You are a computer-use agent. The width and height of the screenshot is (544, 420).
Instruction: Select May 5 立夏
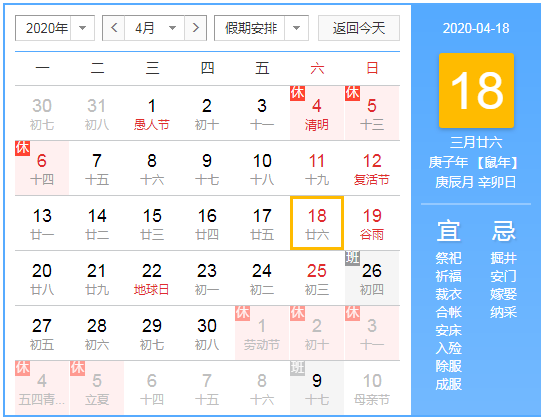click(x=97, y=388)
